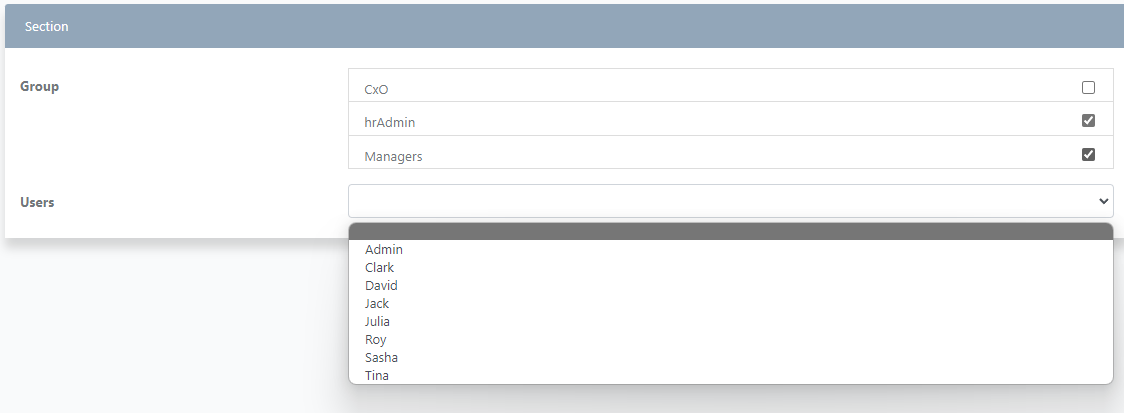Viewport: 1124px width, 413px height.
Task: Choose Admin from the Users list
Action: point(384,250)
